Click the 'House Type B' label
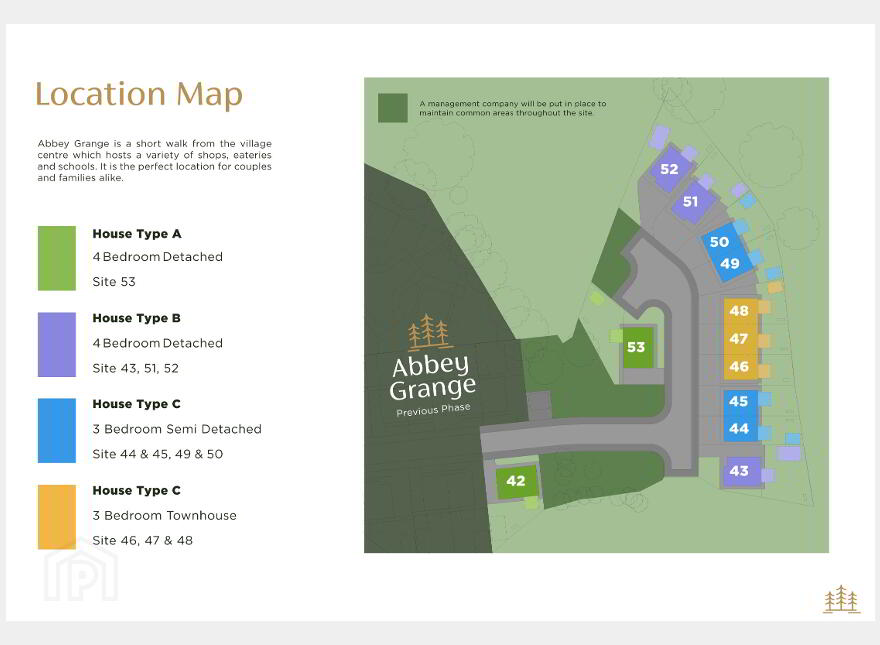Viewport: 880px width, 645px height. [136, 318]
